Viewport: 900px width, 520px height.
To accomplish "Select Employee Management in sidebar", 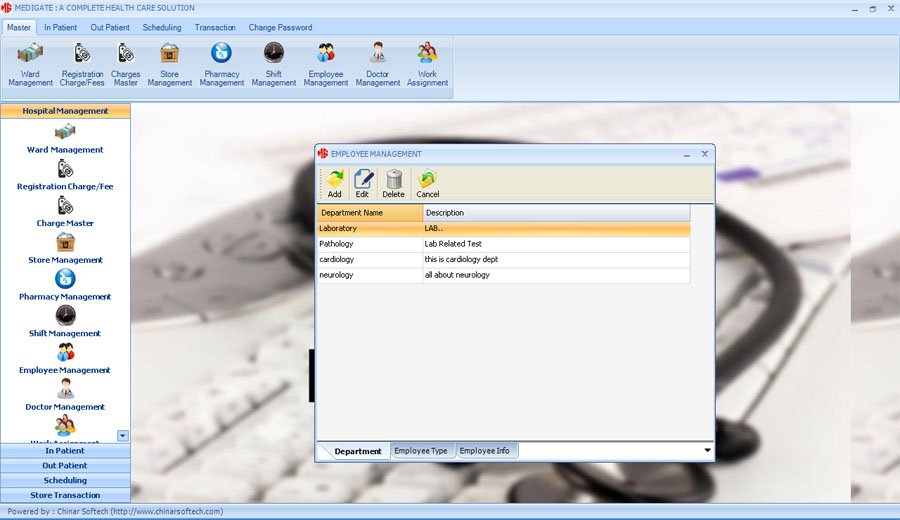I will [65, 360].
